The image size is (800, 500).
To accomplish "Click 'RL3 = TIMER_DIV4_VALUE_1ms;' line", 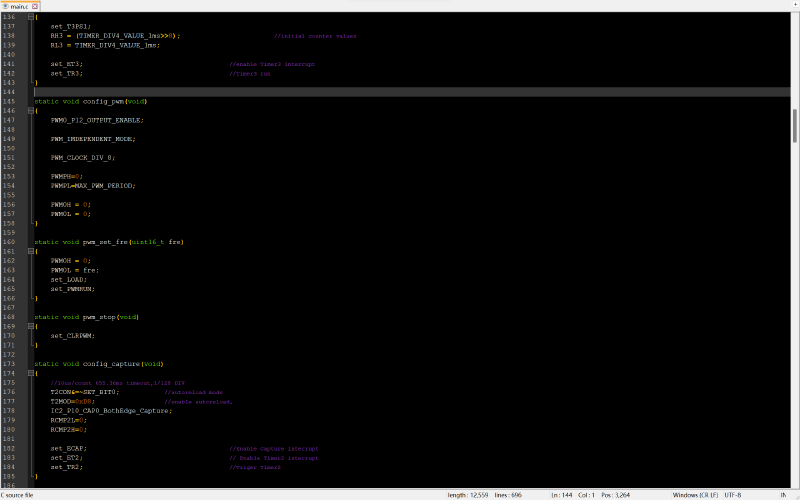I will (x=105, y=45).
